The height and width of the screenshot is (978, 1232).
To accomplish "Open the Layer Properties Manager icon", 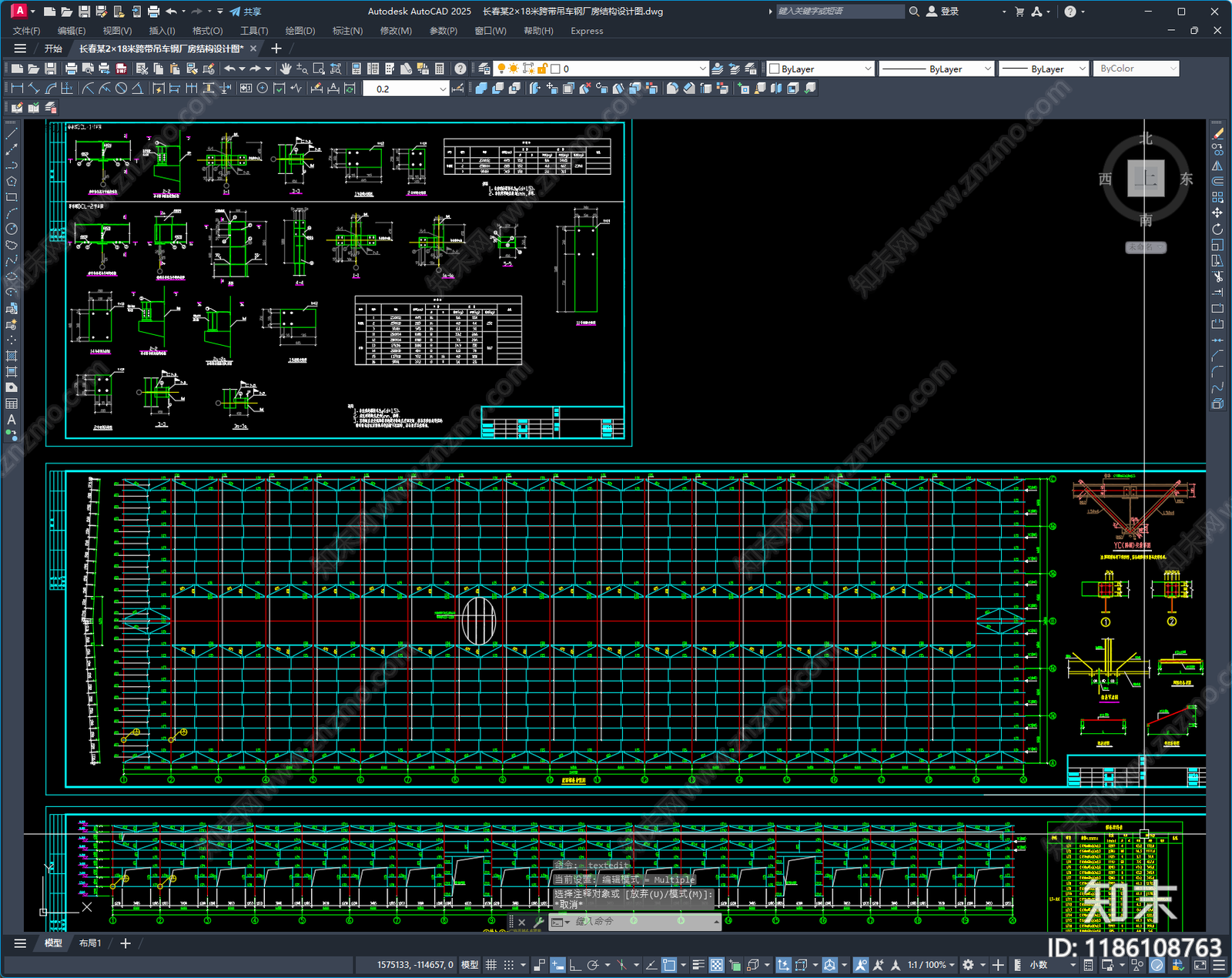I will [x=484, y=69].
